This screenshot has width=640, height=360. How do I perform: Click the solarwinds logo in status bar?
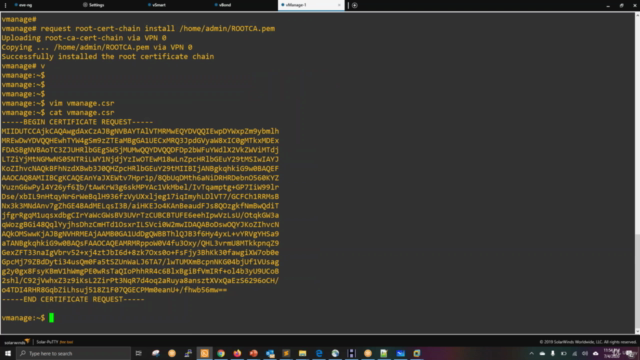tap(16, 342)
